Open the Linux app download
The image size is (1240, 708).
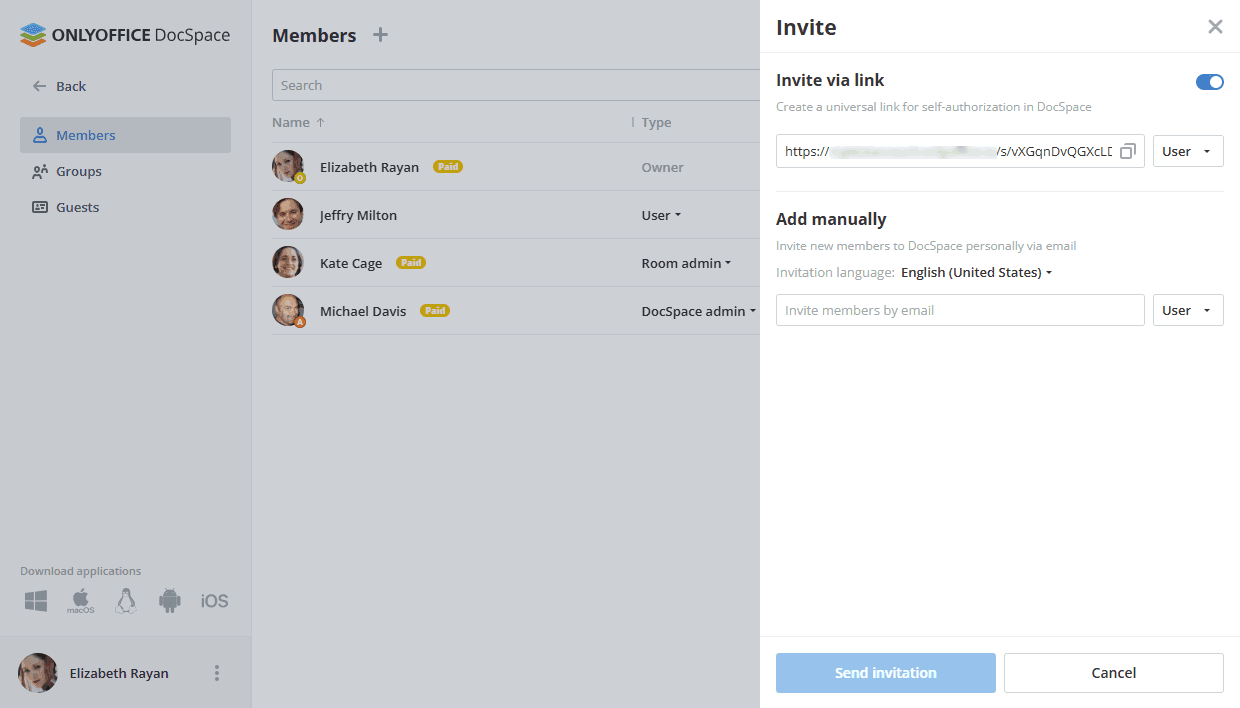(x=125, y=601)
